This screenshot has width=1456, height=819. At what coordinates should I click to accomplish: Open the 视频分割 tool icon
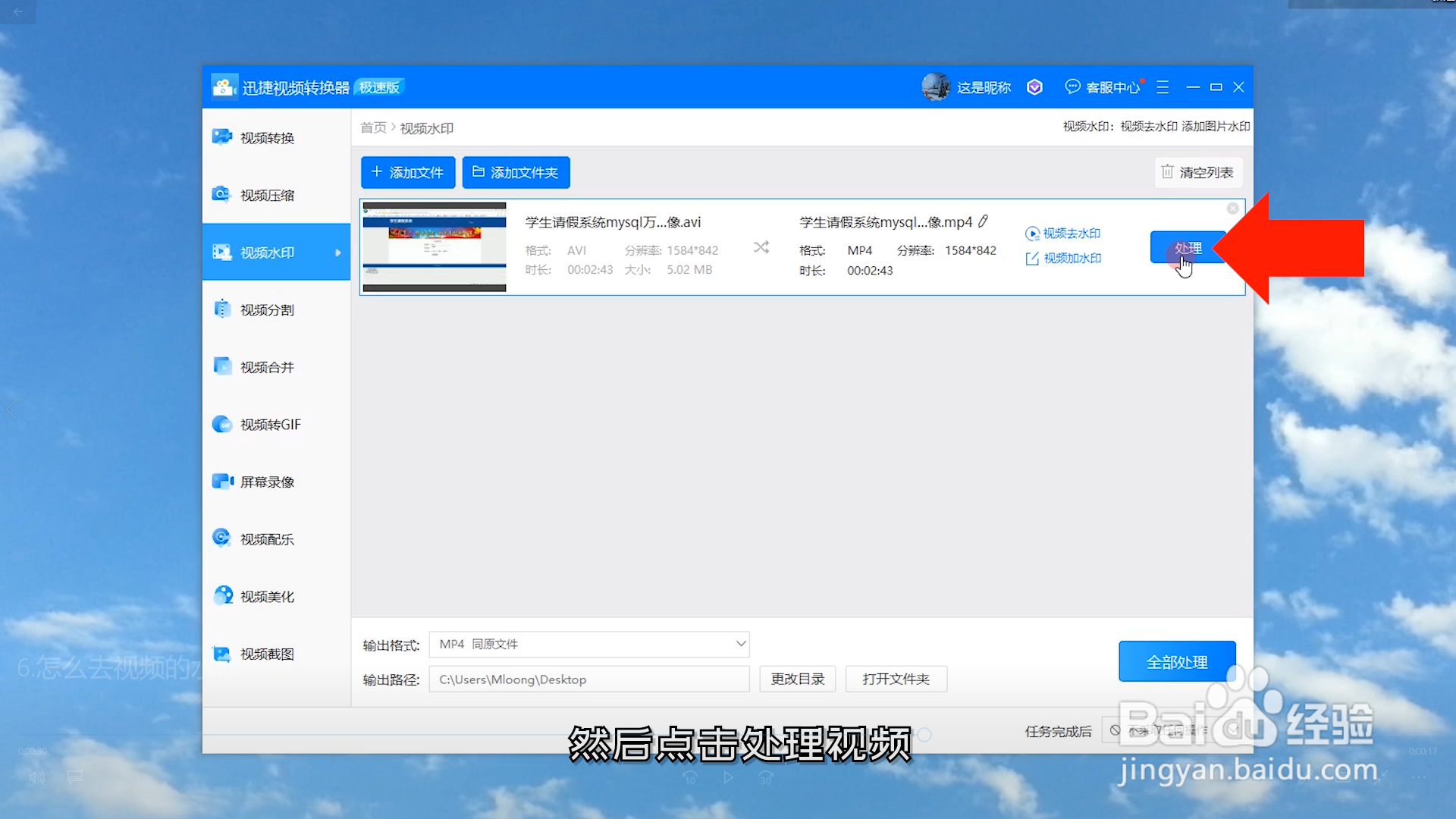click(x=221, y=309)
